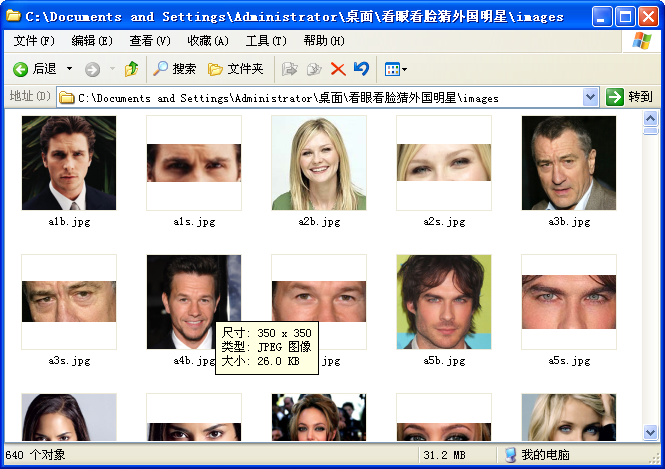Toggle the Folders (文件夹) pane button

[236, 69]
